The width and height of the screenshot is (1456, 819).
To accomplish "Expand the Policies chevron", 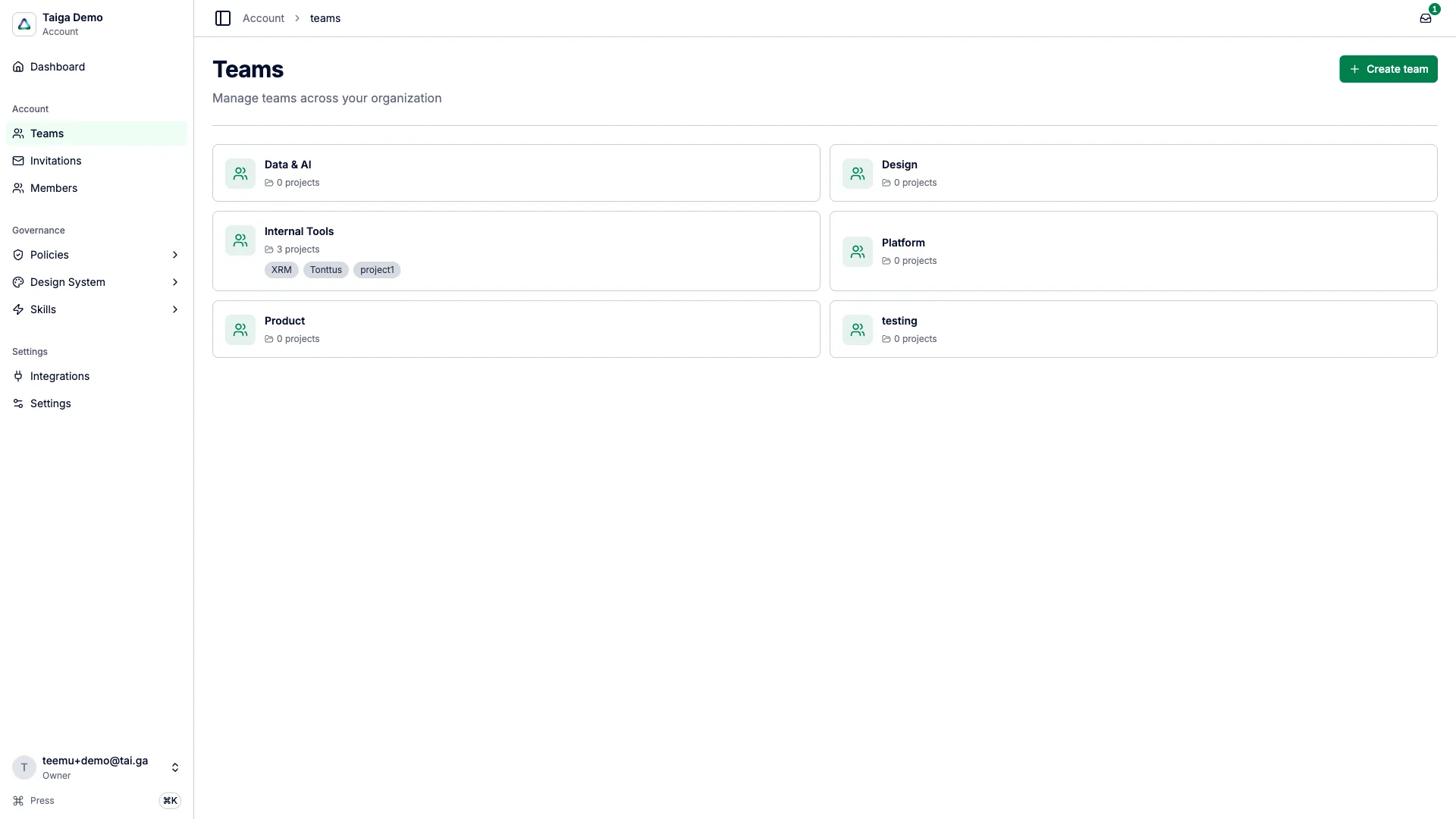I will pos(175,255).
